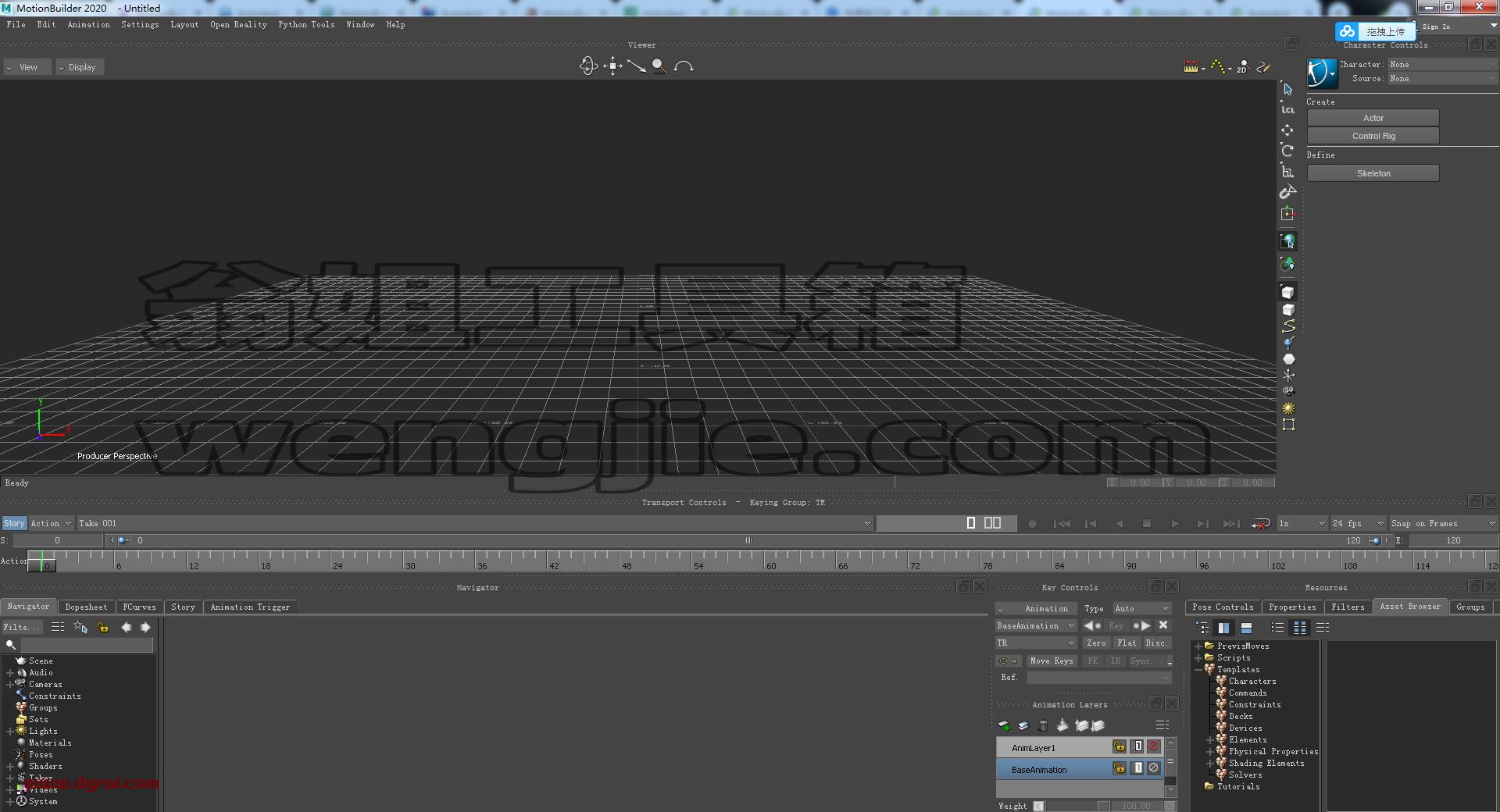
Task: Switch to the Pose Controls tab
Action: click(x=1223, y=607)
